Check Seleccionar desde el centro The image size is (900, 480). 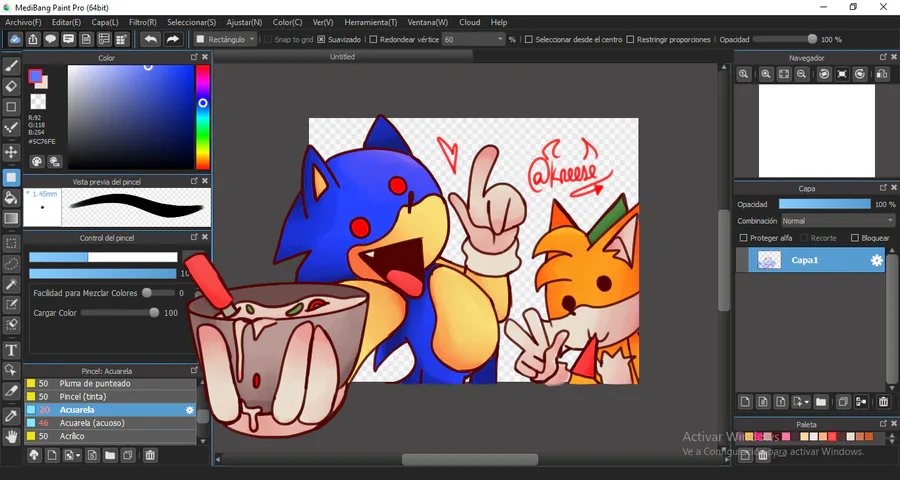coord(529,40)
